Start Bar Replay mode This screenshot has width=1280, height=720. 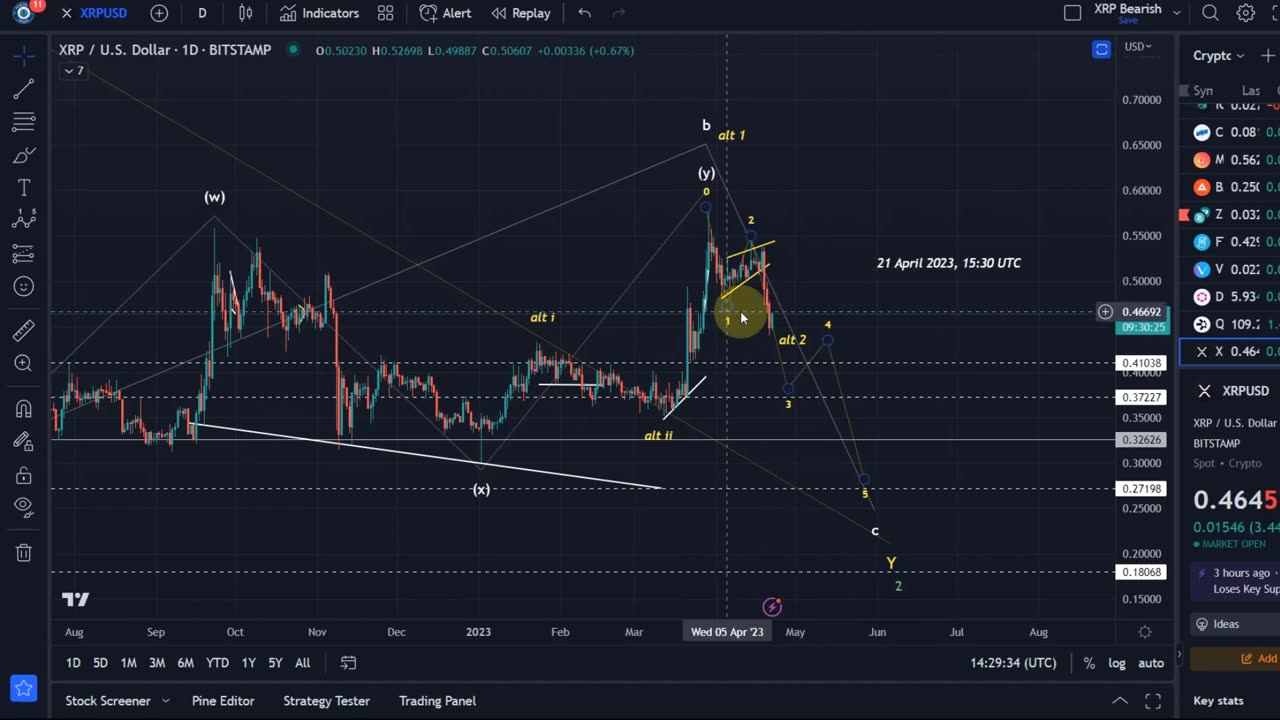click(521, 13)
